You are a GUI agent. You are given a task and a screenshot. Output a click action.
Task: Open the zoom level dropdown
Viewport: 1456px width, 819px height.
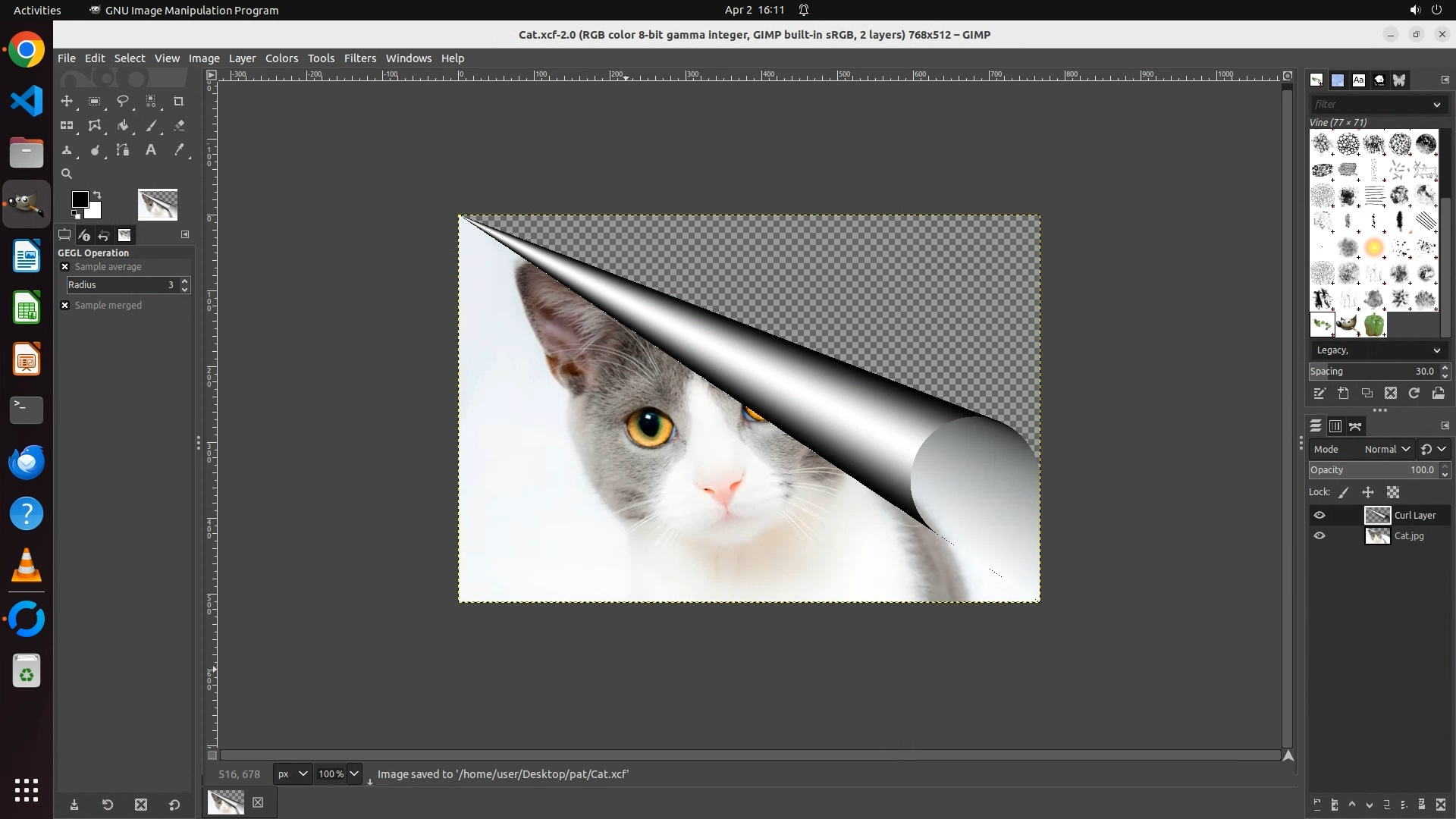353,773
